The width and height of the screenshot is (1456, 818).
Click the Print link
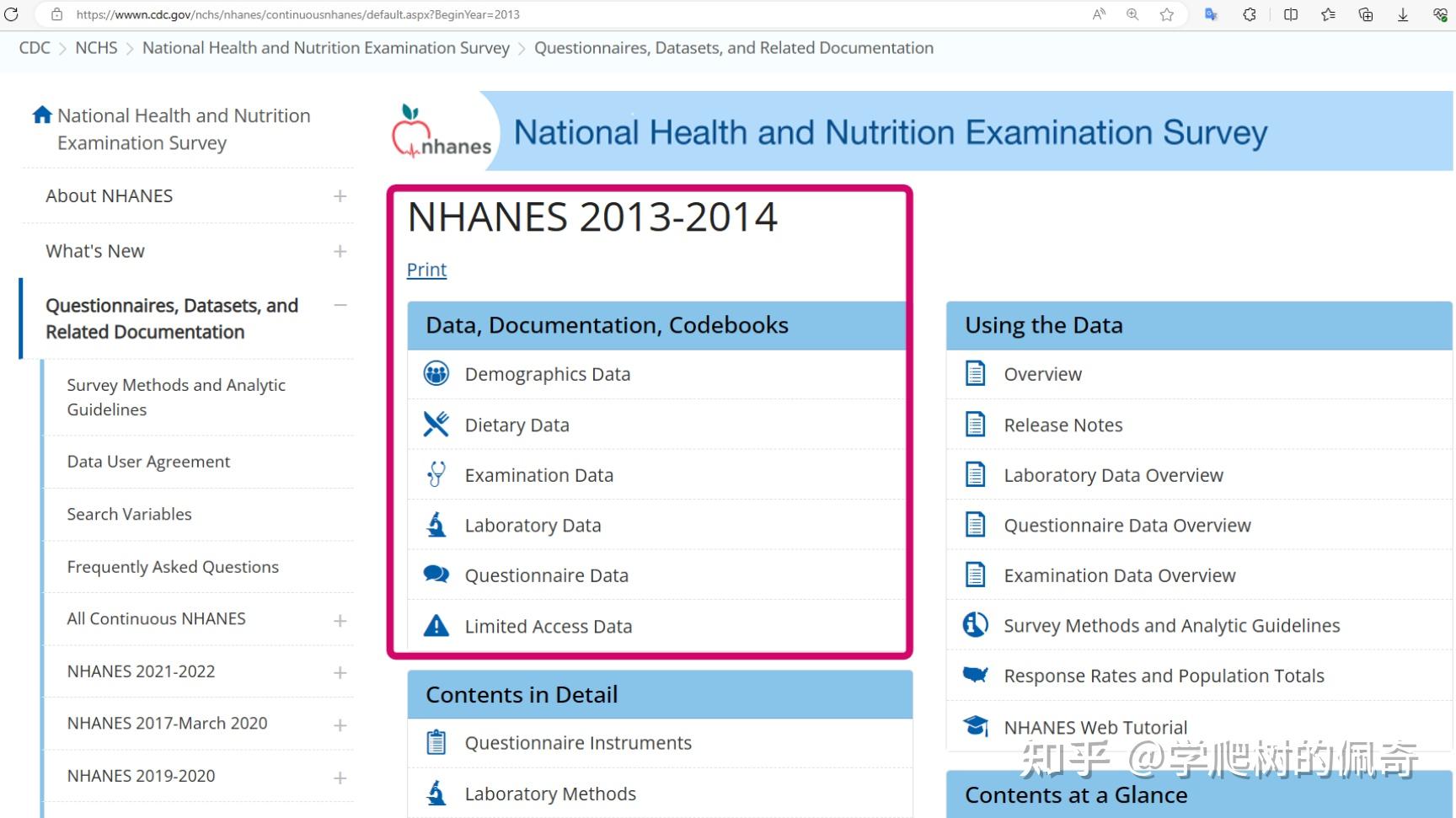pos(426,270)
